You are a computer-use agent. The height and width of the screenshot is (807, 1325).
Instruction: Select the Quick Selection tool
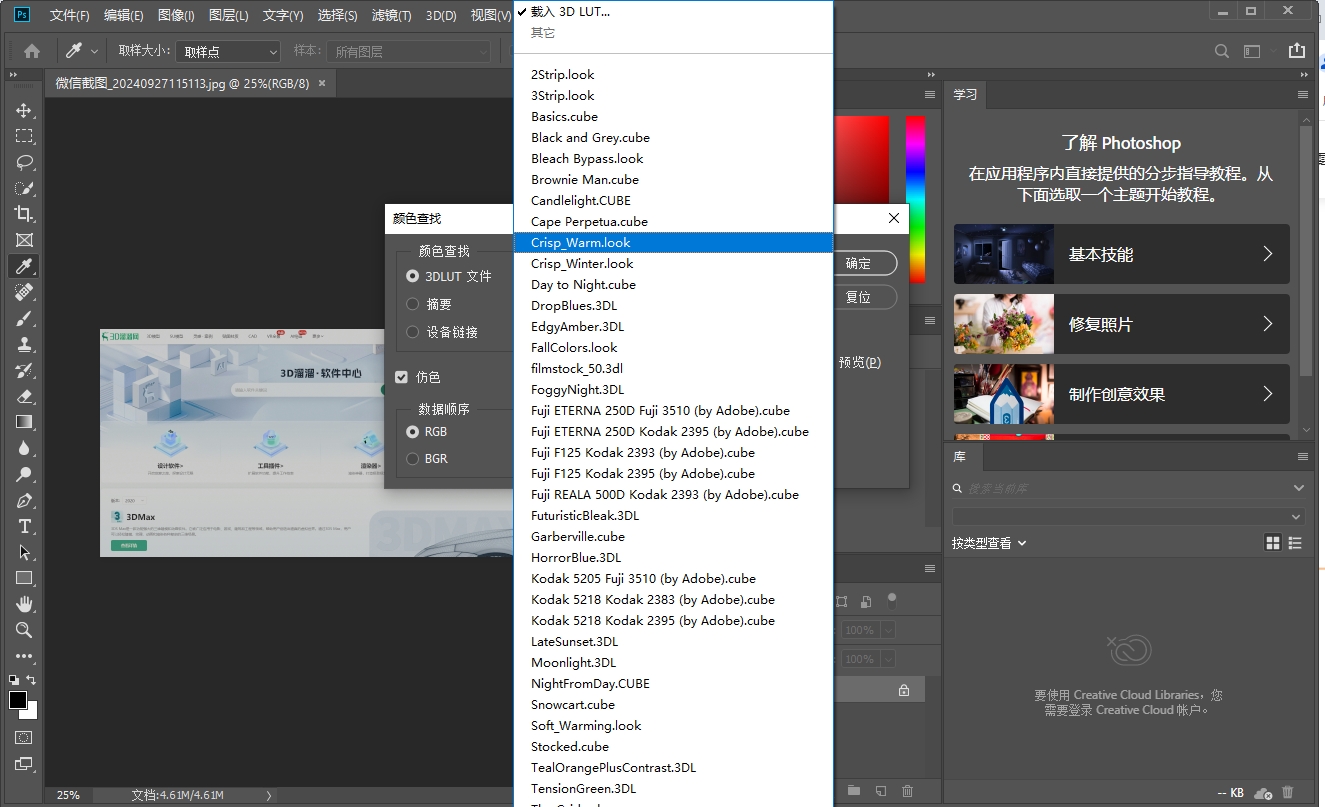click(x=24, y=188)
